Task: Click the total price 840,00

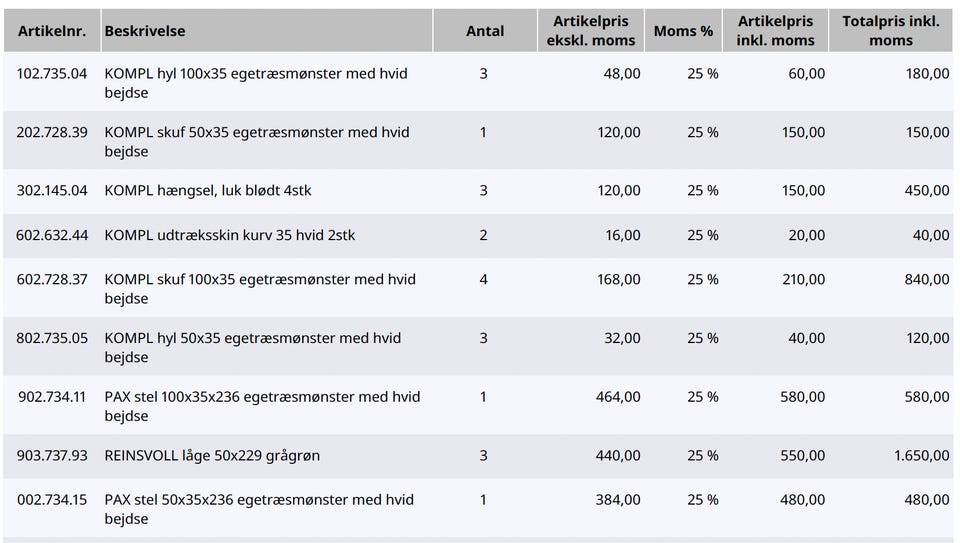Action: [x=926, y=280]
